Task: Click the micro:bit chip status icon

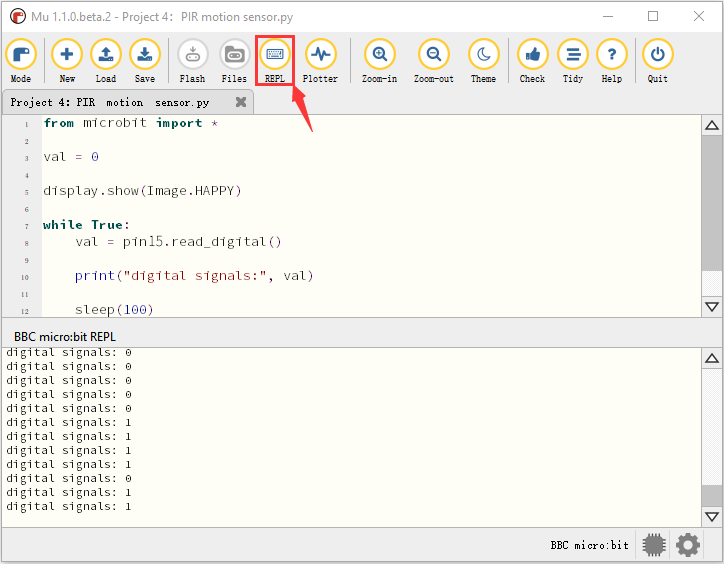Action: (x=654, y=545)
